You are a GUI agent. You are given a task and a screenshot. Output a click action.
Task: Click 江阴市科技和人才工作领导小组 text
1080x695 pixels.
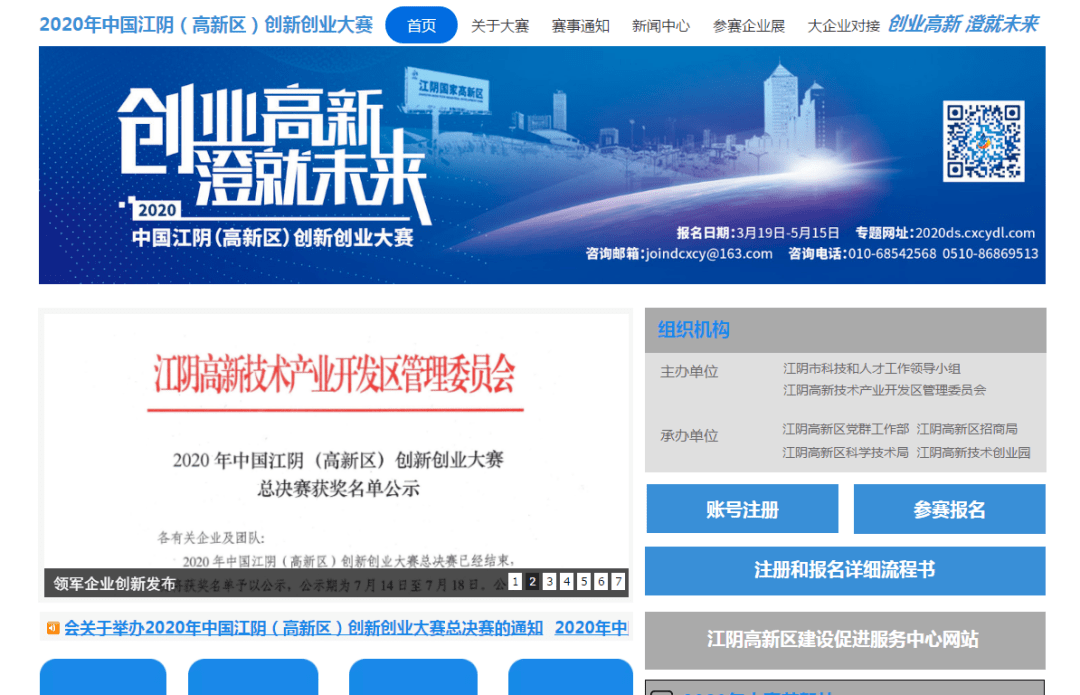pyautogui.click(x=871, y=369)
